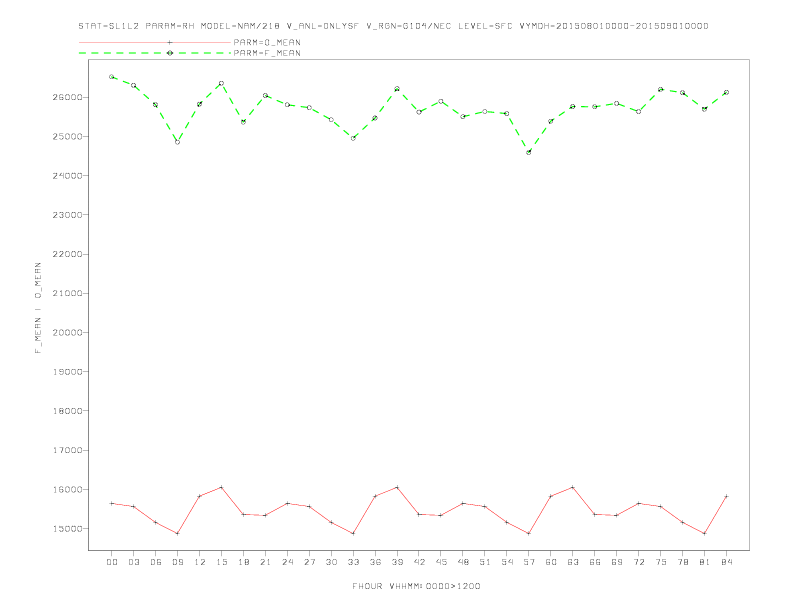Click the 72 x-axis hour label

tap(638, 562)
